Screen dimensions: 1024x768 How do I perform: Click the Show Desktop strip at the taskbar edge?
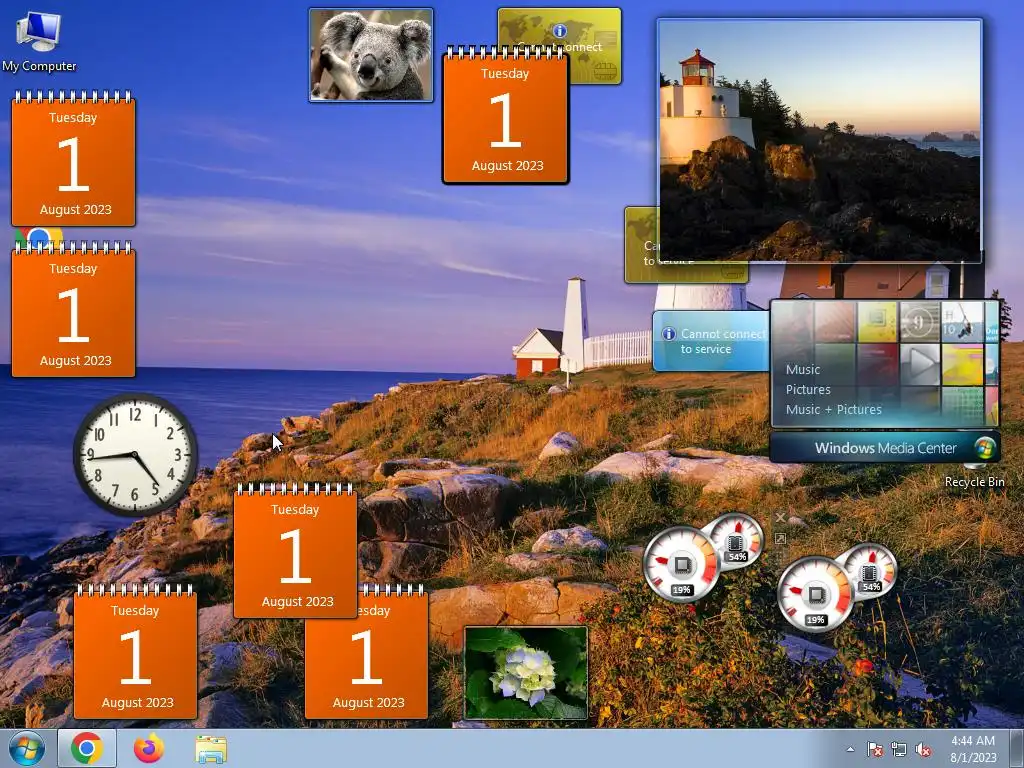point(1016,748)
